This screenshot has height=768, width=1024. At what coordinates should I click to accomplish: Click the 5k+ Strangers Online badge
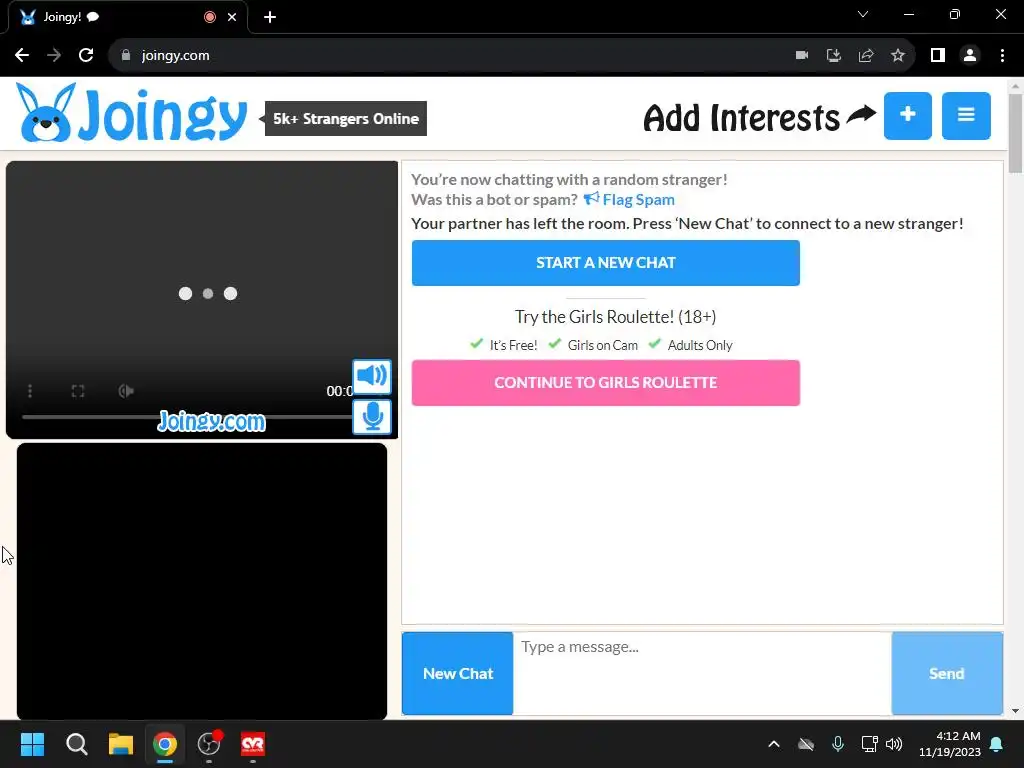tap(345, 118)
